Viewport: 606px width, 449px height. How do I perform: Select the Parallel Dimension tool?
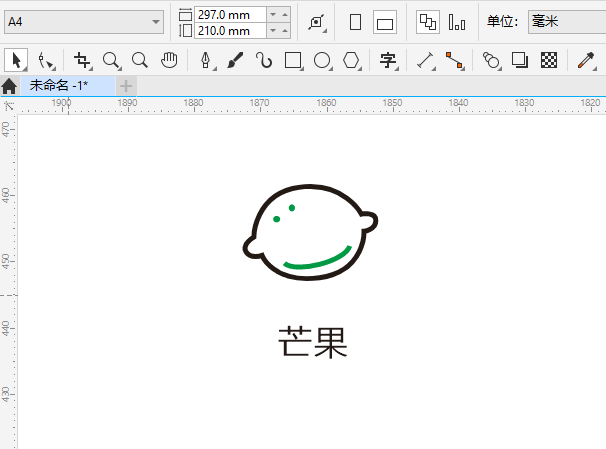pyautogui.click(x=425, y=61)
